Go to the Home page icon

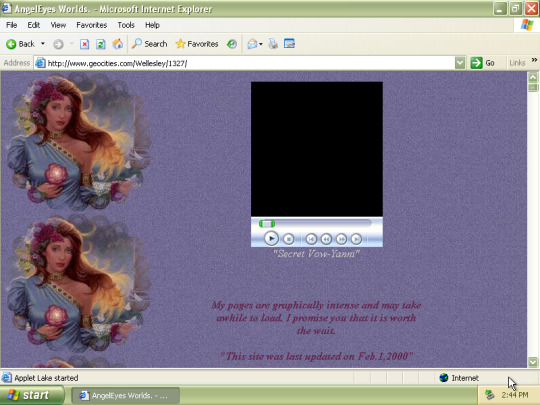117,44
